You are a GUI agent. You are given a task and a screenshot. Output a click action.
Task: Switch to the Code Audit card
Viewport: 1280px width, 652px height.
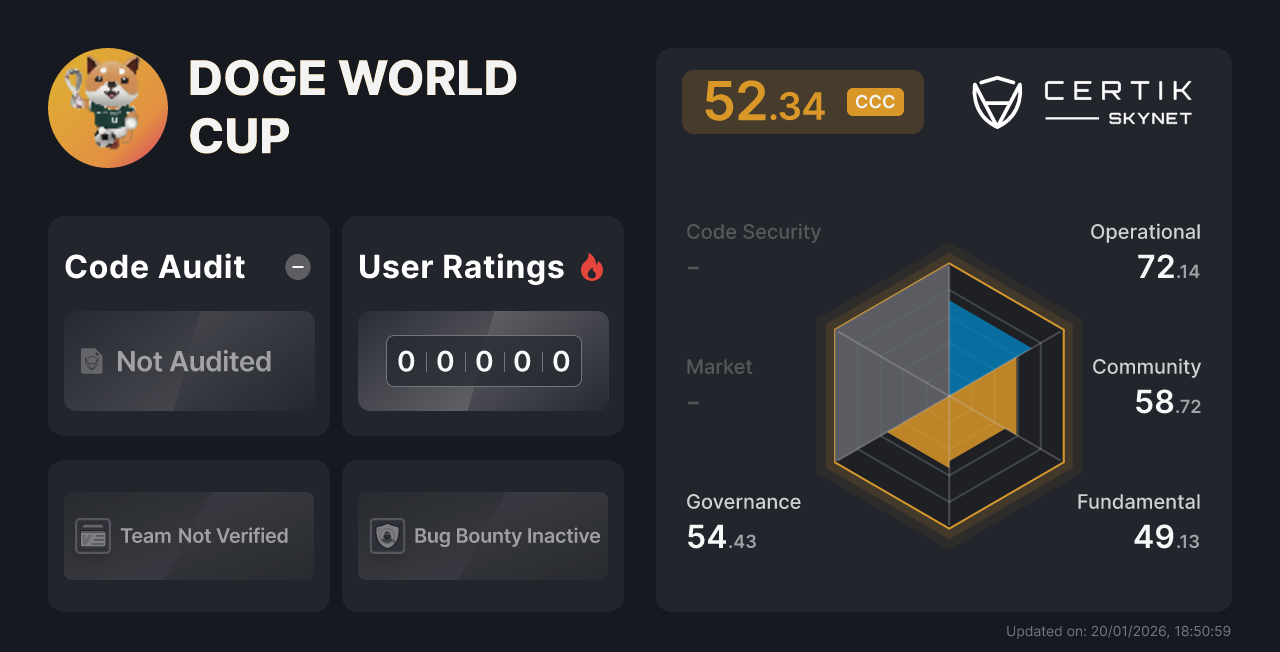point(188,326)
